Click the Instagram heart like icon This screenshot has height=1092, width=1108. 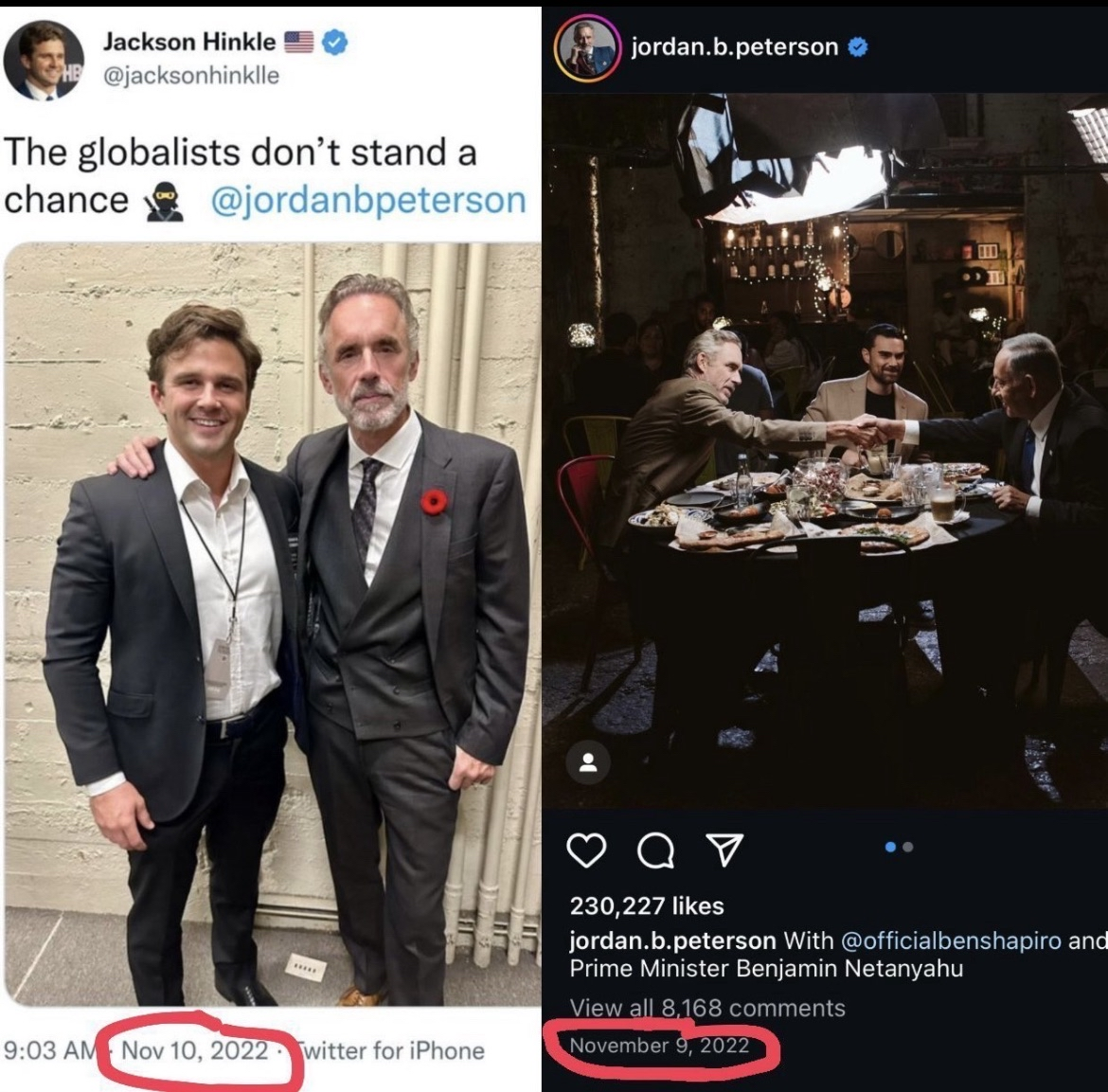[586, 850]
